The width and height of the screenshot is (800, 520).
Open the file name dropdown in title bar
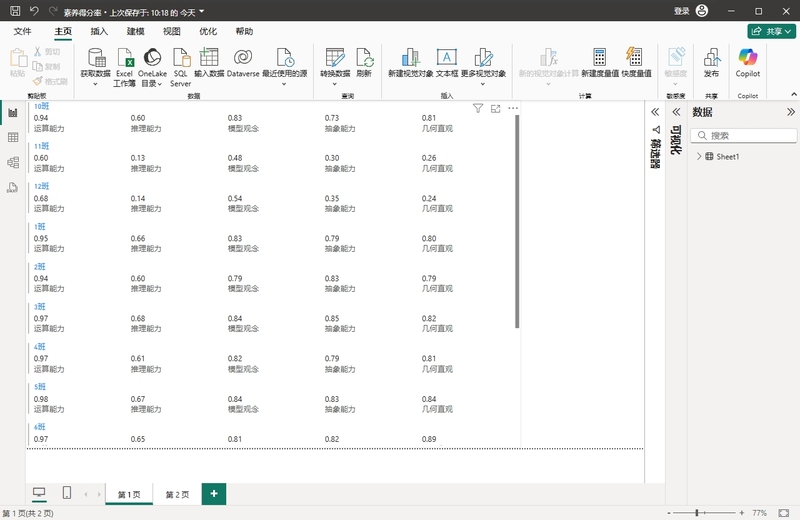[x=202, y=11]
